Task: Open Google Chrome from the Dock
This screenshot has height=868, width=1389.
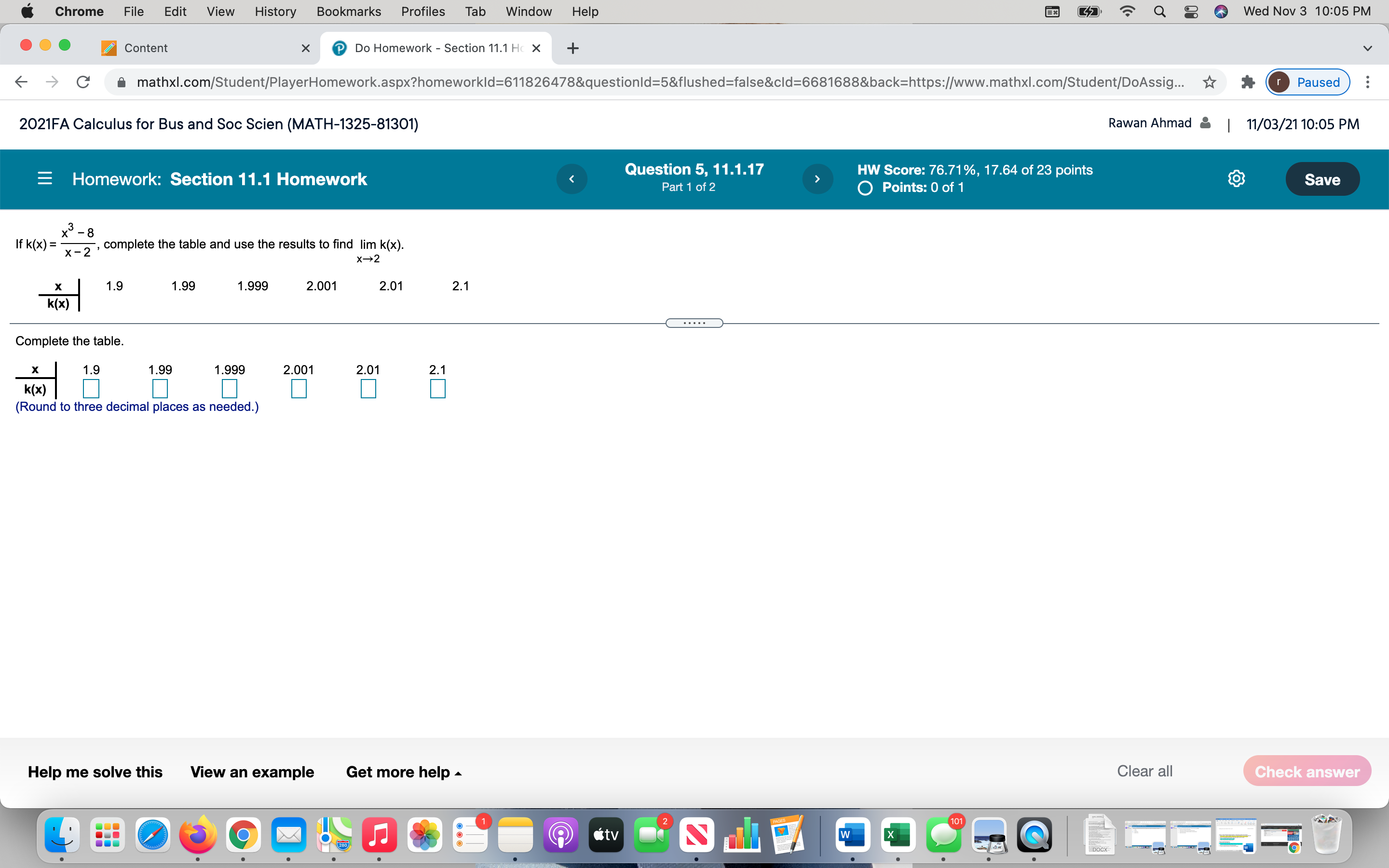Action: [x=244, y=835]
